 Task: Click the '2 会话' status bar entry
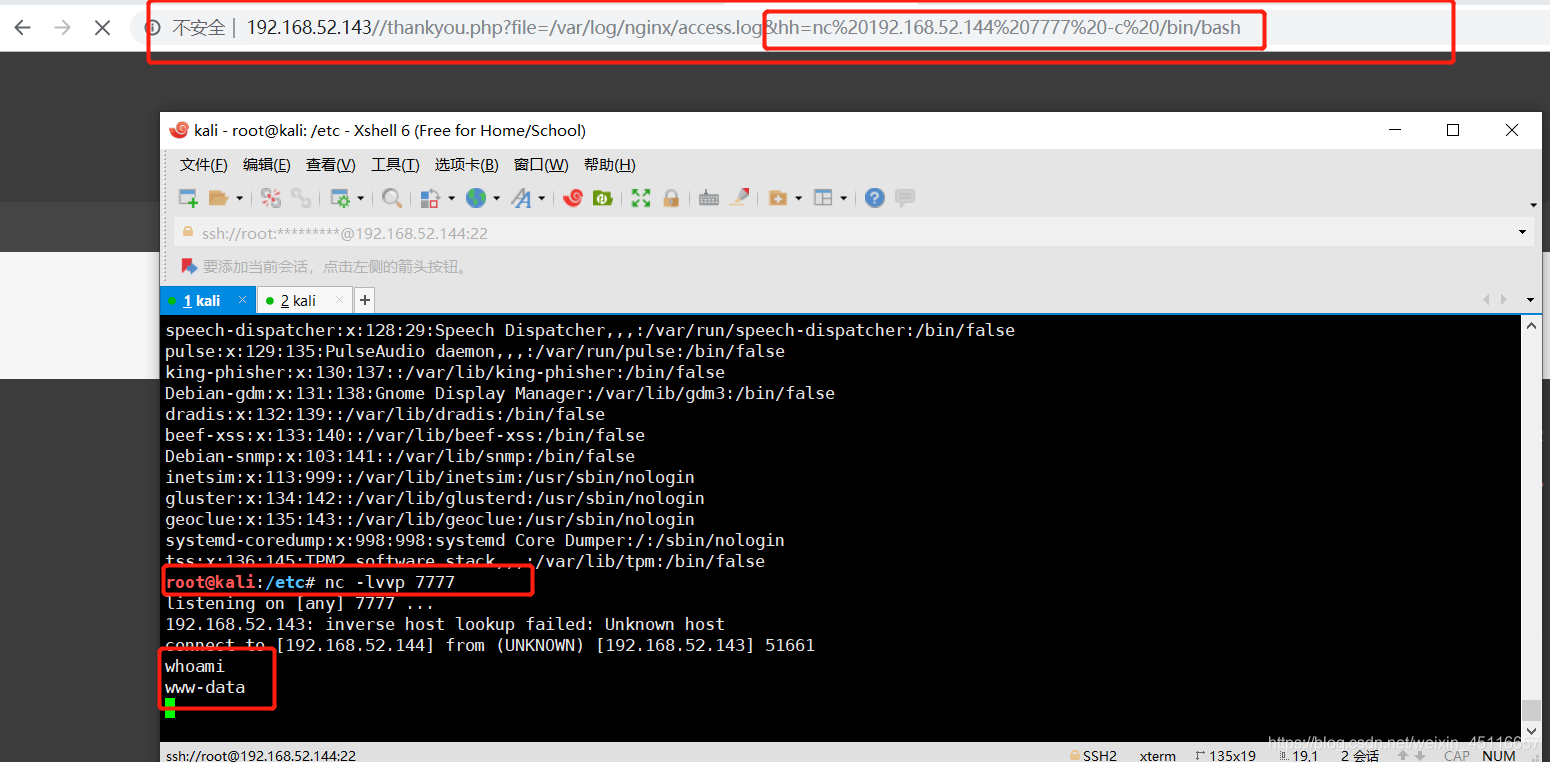point(1360,755)
